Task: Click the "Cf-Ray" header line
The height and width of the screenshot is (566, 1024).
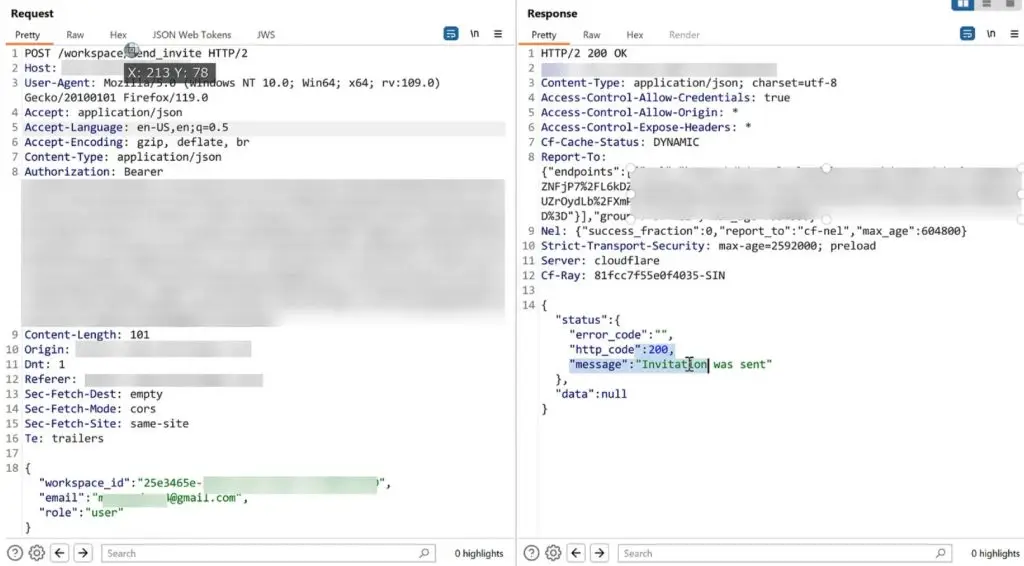Action: 633,275
